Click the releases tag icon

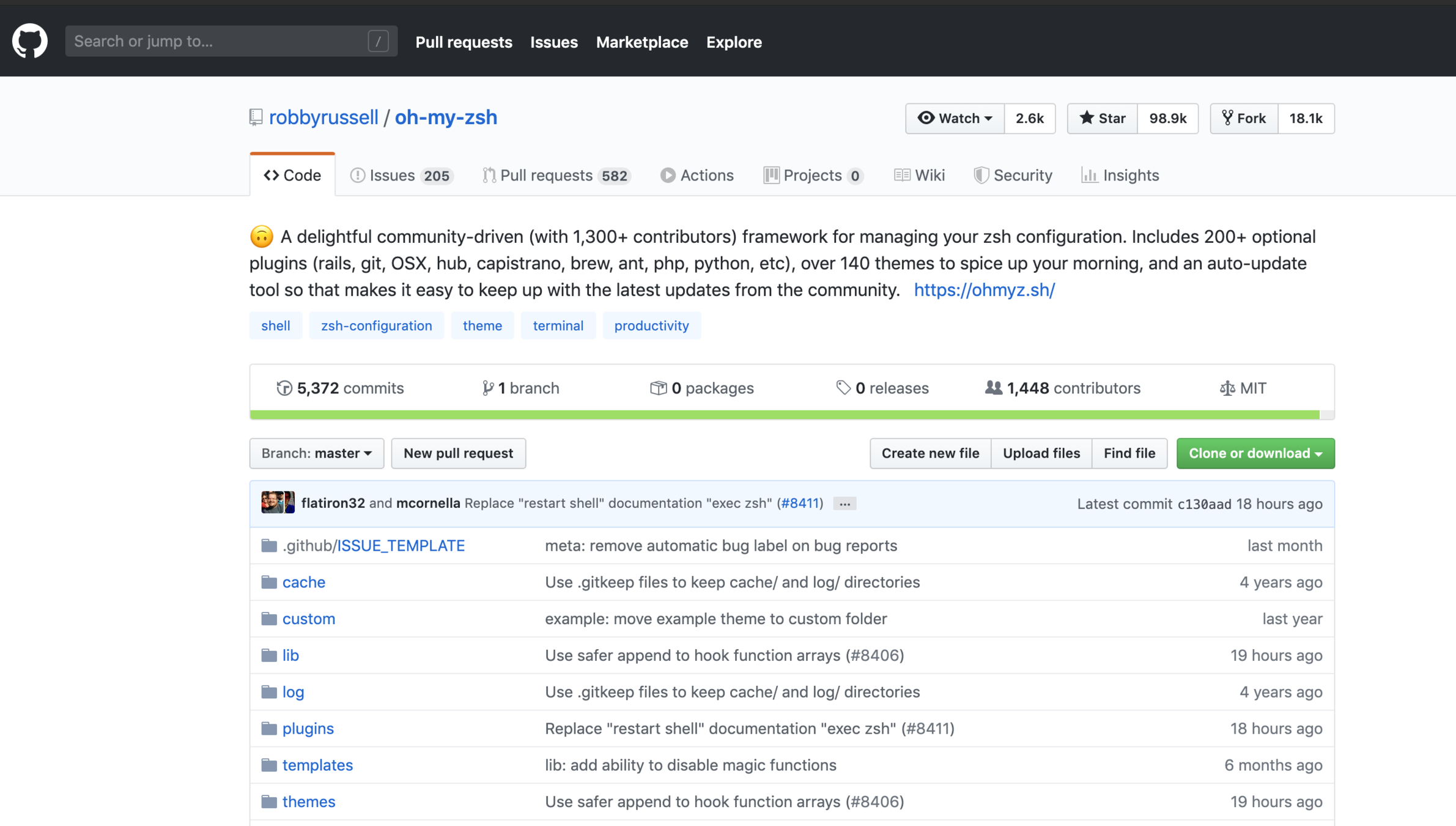pyautogui.click(x=843, y=388)
